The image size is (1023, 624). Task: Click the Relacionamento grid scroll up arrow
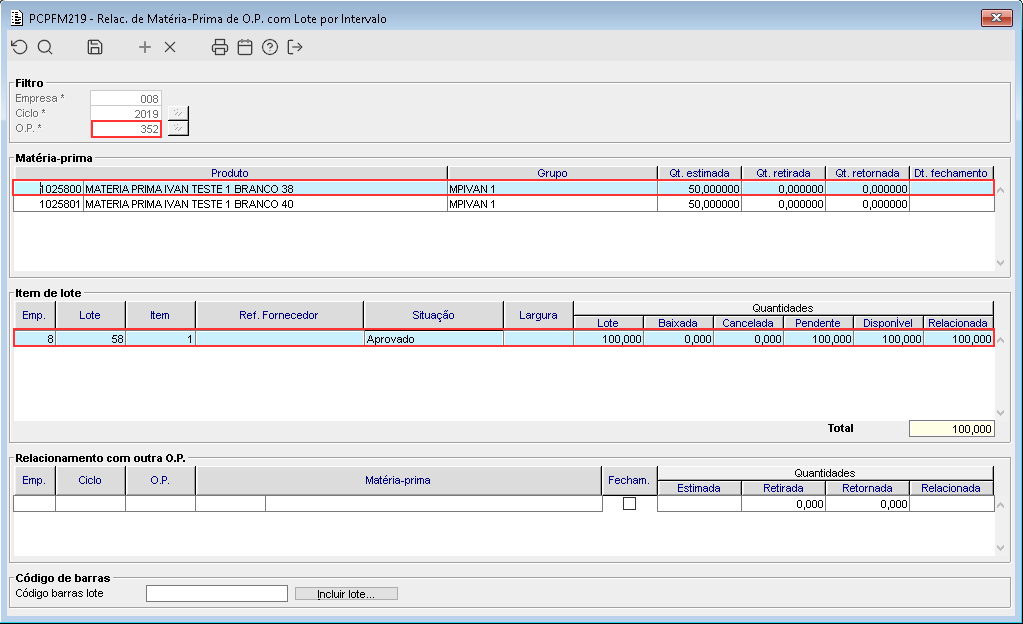(1001, 505)
